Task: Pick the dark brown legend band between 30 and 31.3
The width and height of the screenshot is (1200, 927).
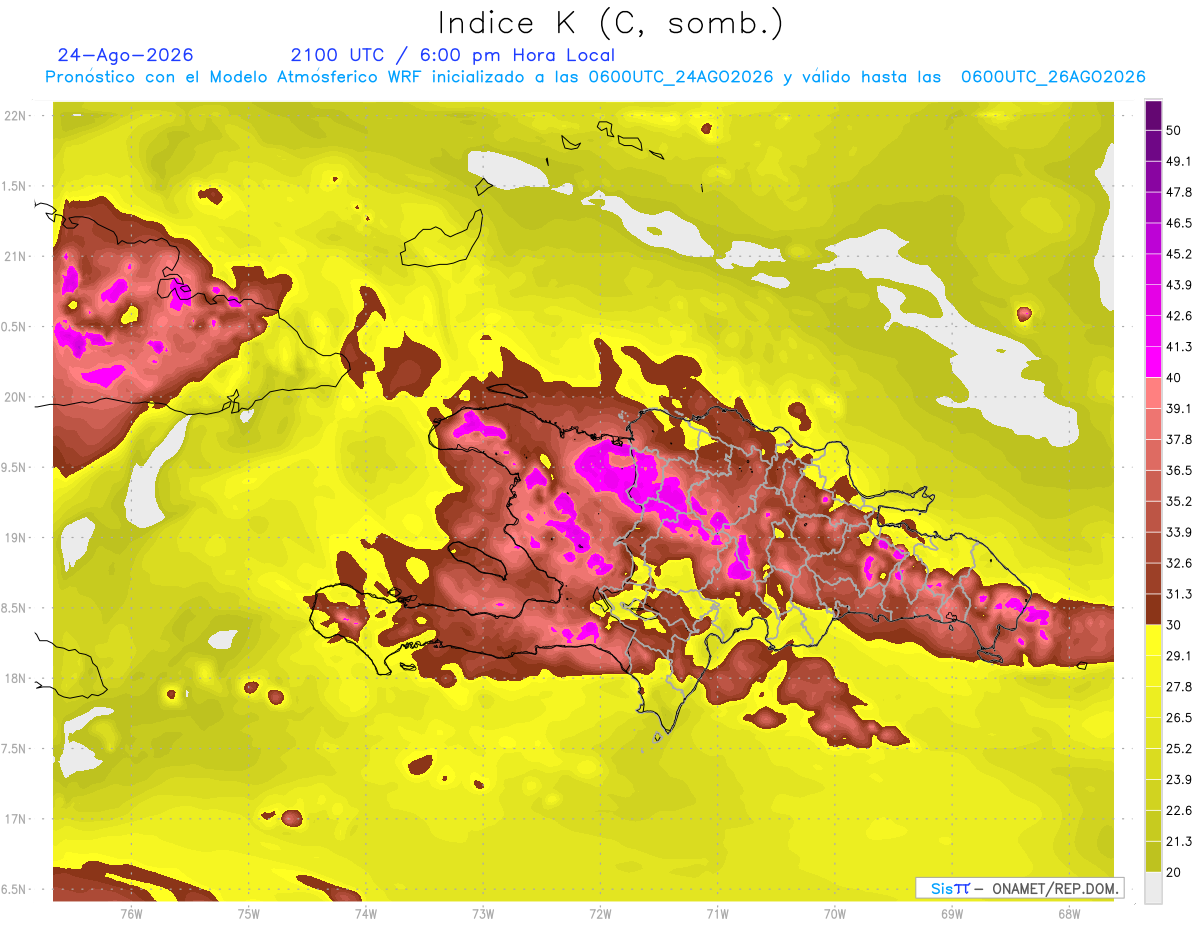Action: point(1154,609)
